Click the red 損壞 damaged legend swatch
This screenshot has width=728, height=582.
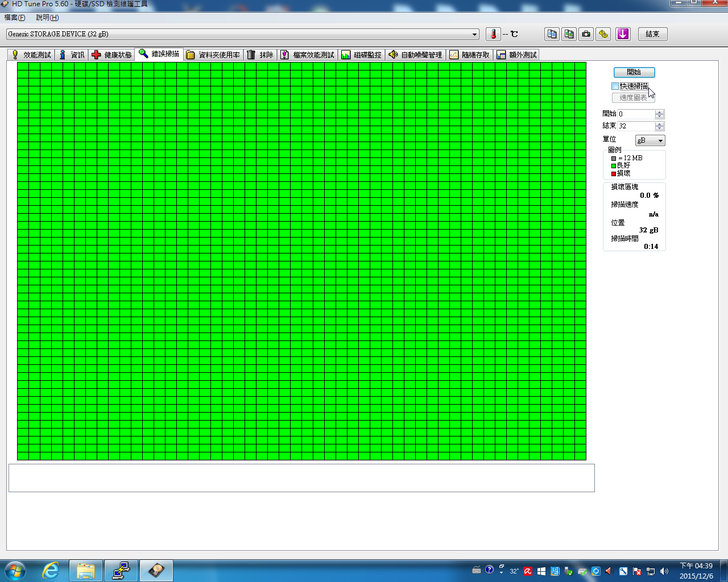pyautogui.click(x=614, y=173)
